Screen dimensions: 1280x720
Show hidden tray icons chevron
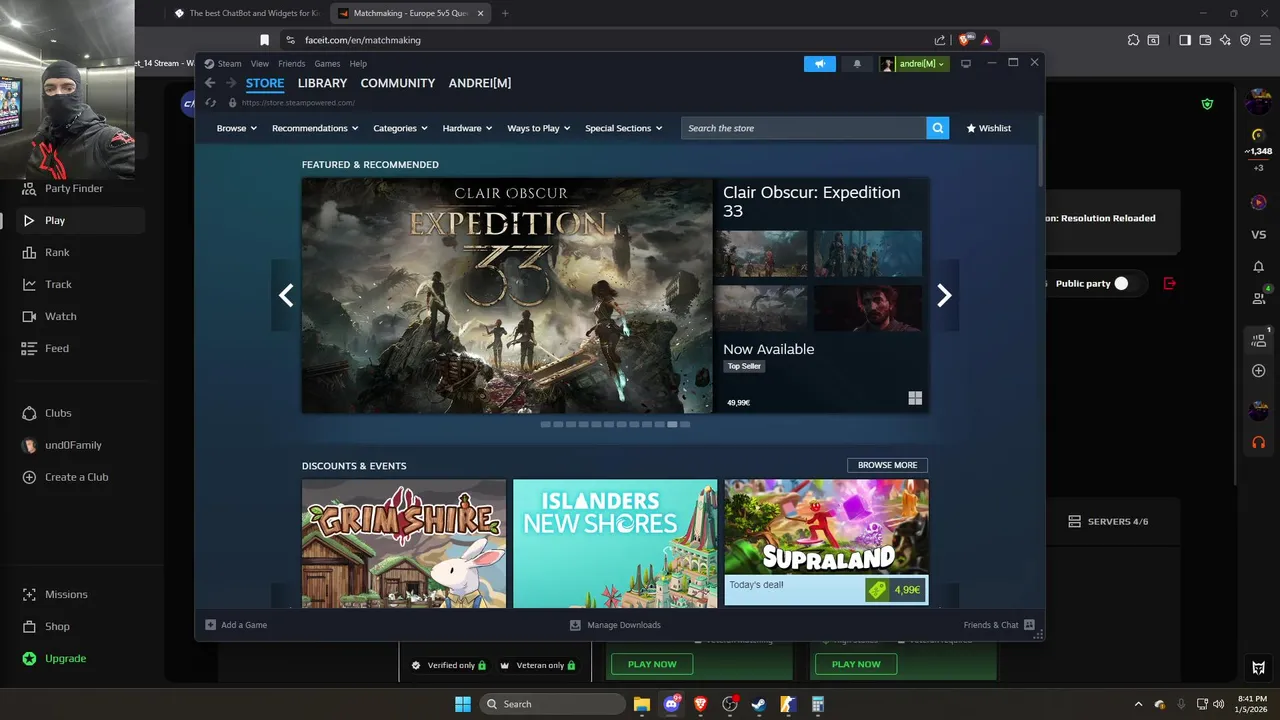click(x=1138, y=704)
